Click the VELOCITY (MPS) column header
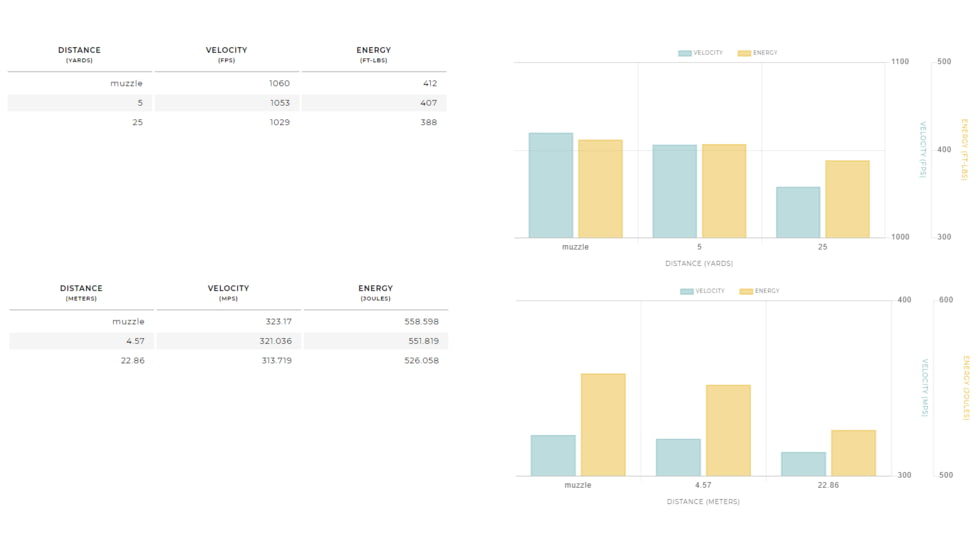 (x=228, y=292)
